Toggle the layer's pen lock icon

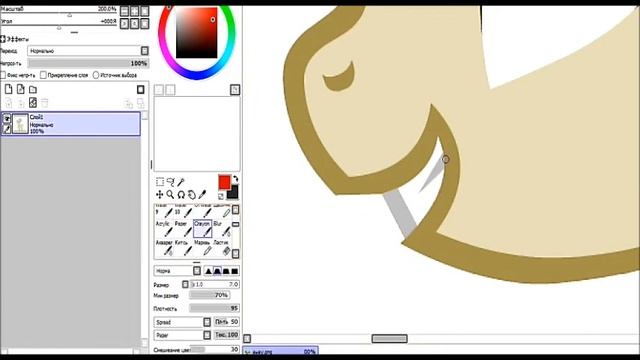pyautogui.click(x=7, y=129)
